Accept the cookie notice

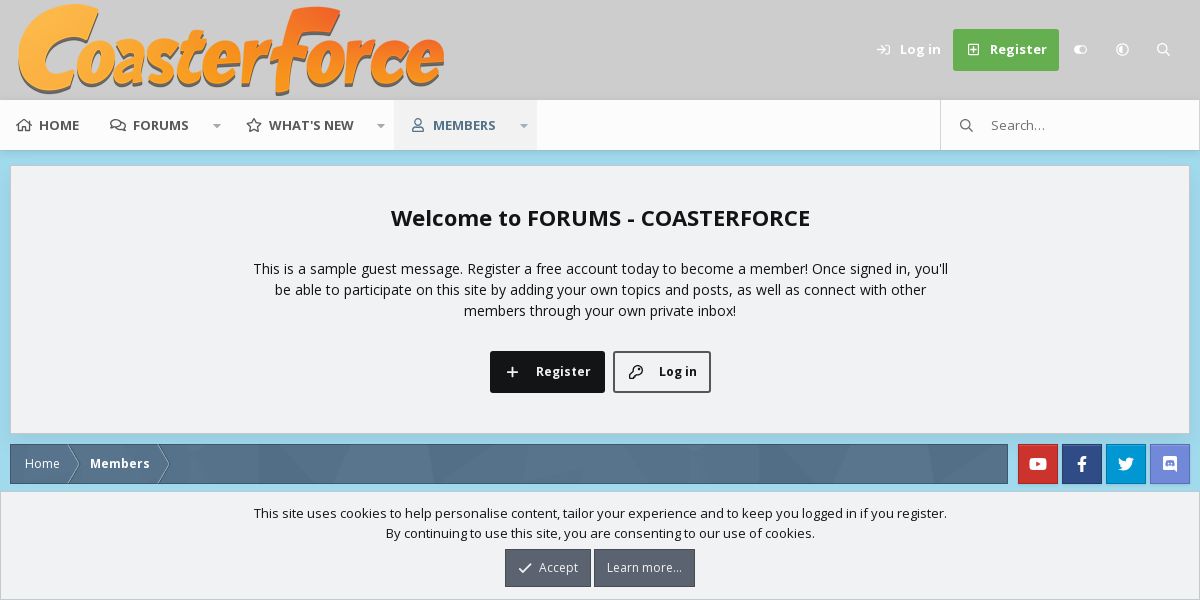548,568
